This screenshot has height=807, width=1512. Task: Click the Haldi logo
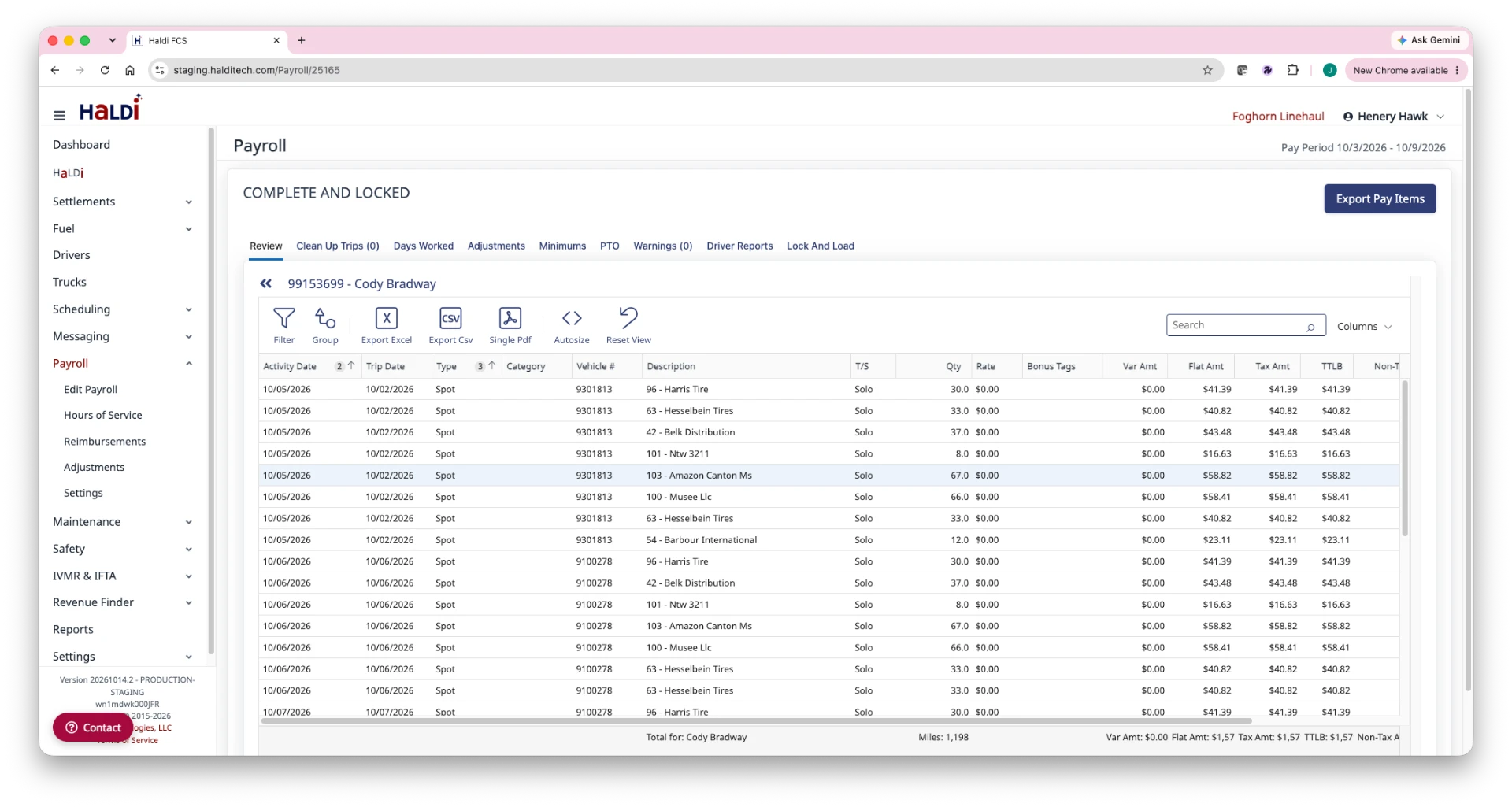110,108
